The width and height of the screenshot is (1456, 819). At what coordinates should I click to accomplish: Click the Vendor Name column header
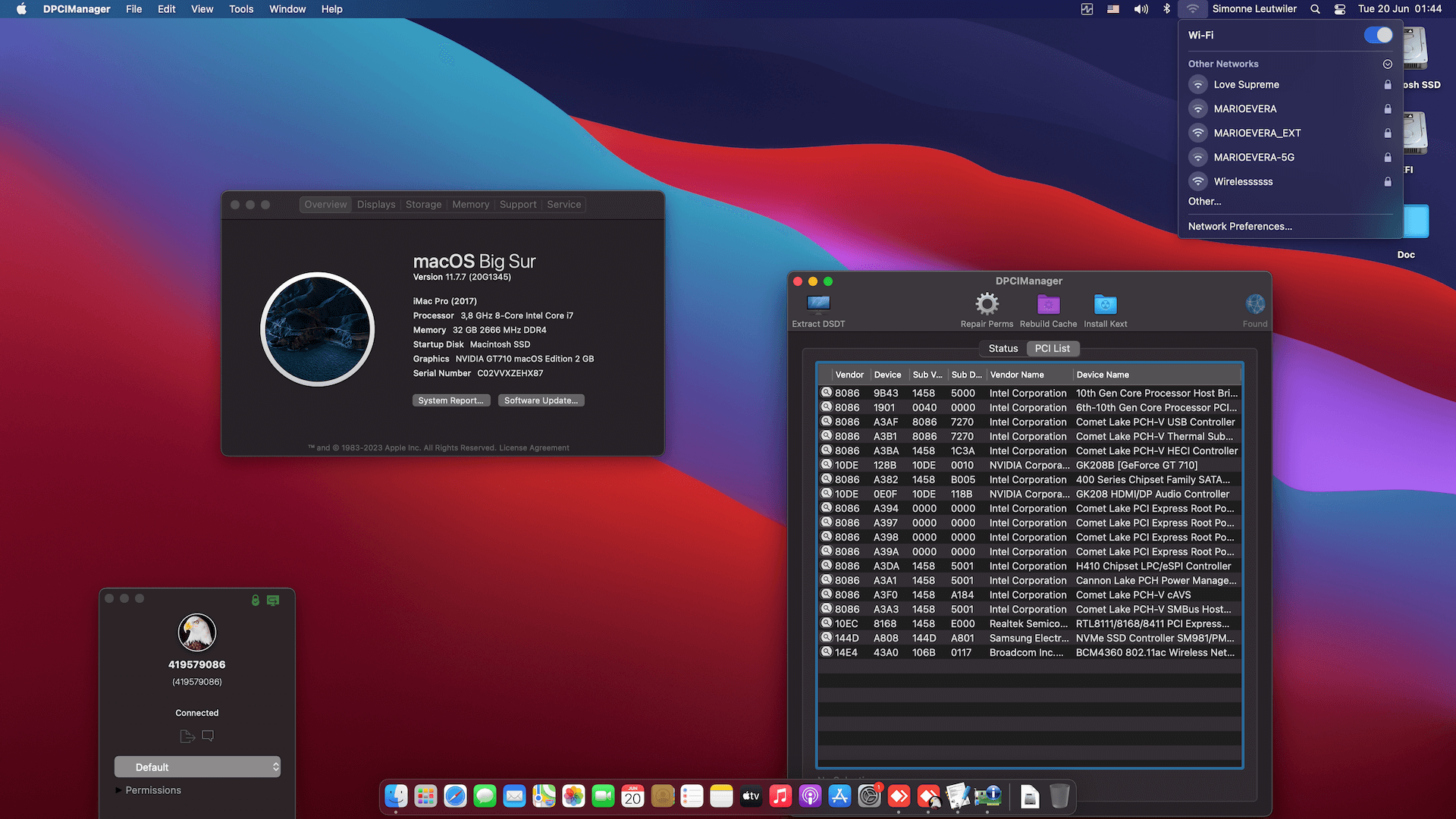[x=1029, y=375]
